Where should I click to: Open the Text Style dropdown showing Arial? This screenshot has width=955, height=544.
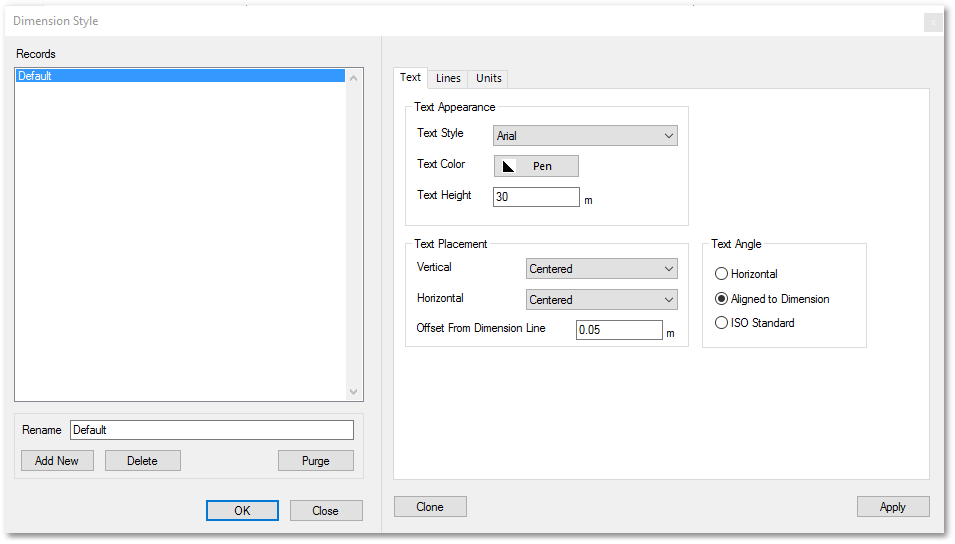(585, 136)
